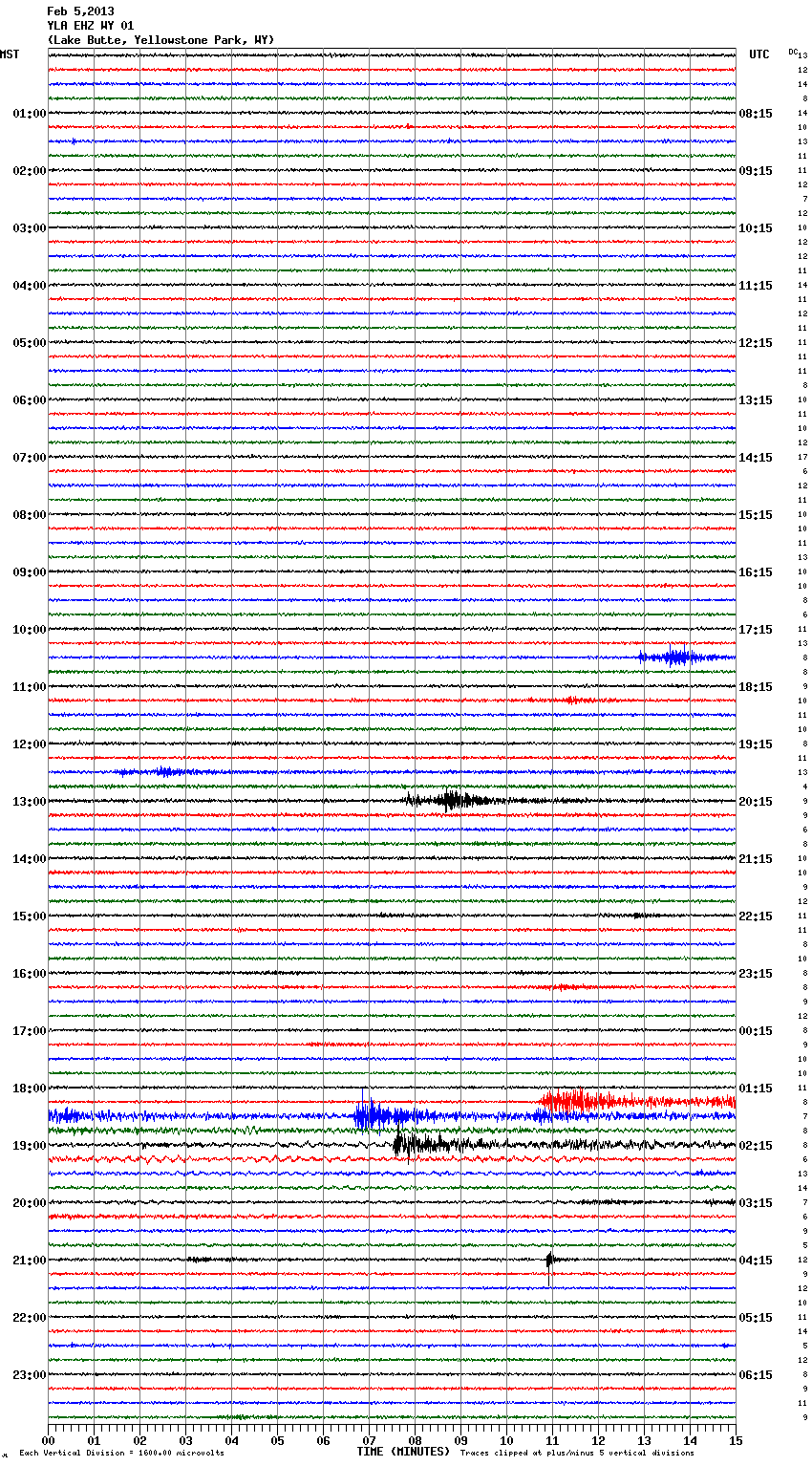Select the 02:00 MST time label
812x1466 pixels.
coord(30,171)
